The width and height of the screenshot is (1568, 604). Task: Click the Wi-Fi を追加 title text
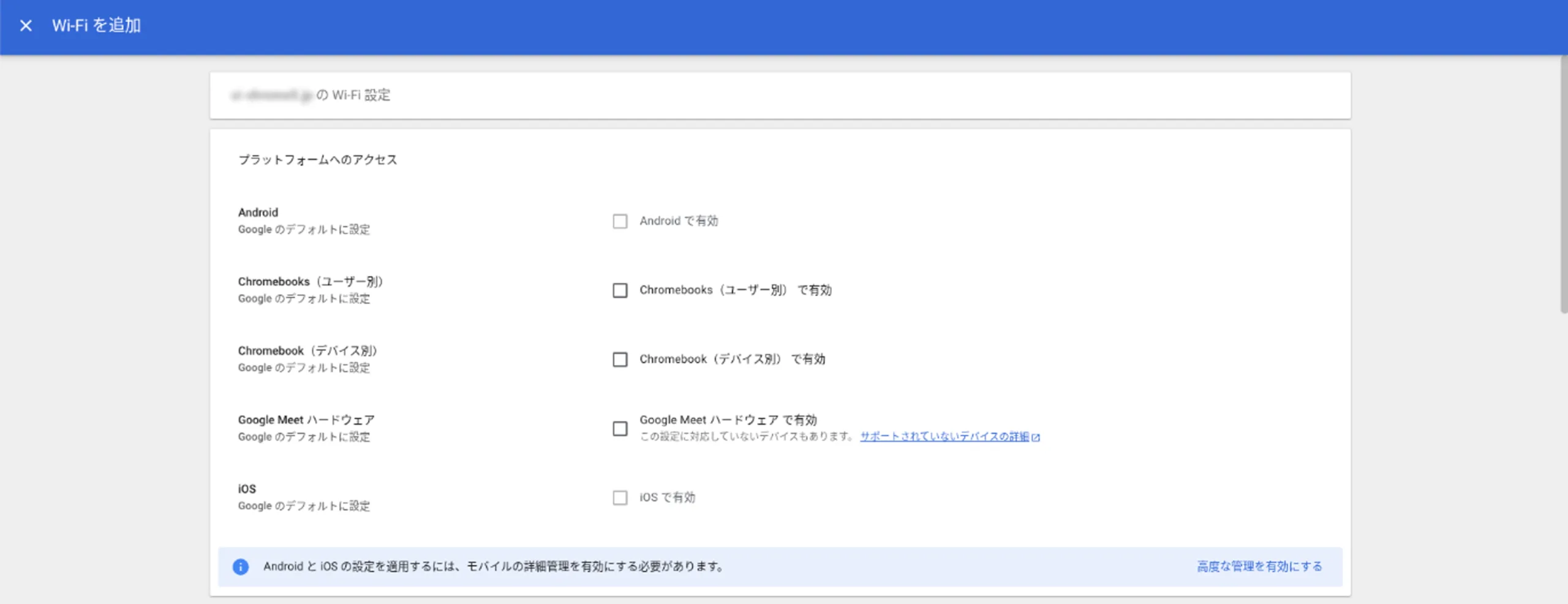pyautogui.click(x=96, y=26)
